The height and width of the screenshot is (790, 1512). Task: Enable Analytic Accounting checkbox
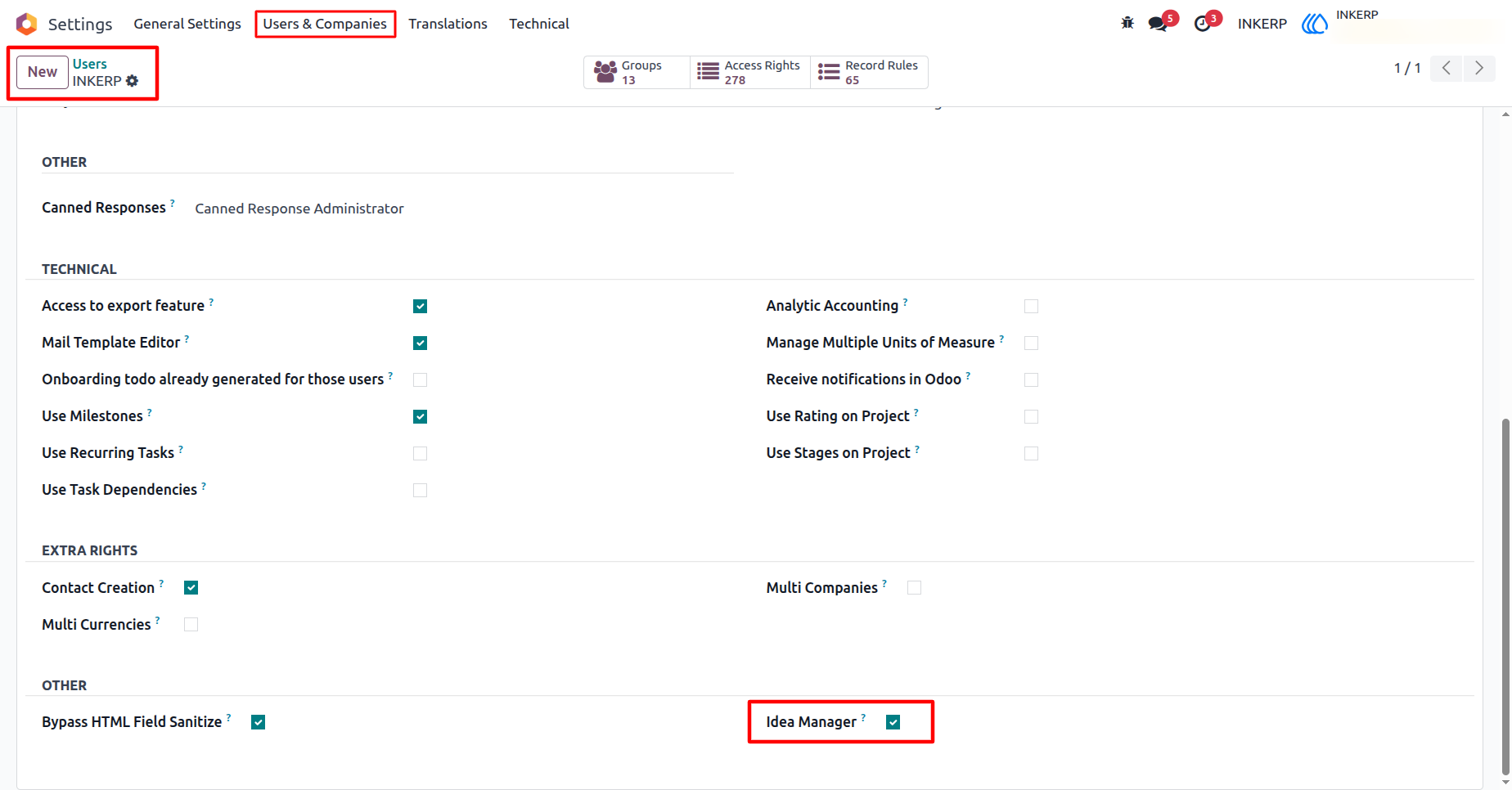pyautogui.click(x=1031, y=306)
